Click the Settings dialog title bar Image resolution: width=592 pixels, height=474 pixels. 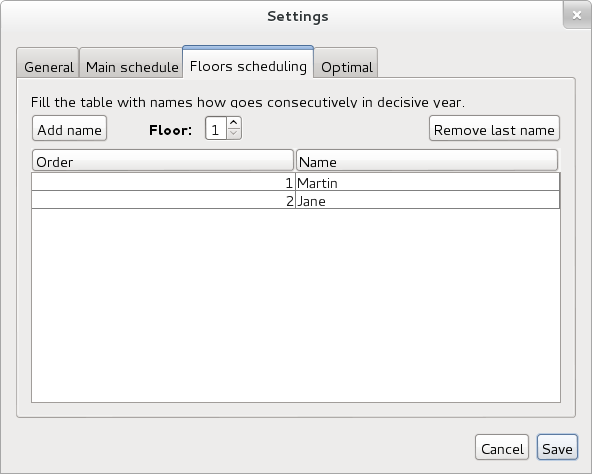tap(298, 16)
